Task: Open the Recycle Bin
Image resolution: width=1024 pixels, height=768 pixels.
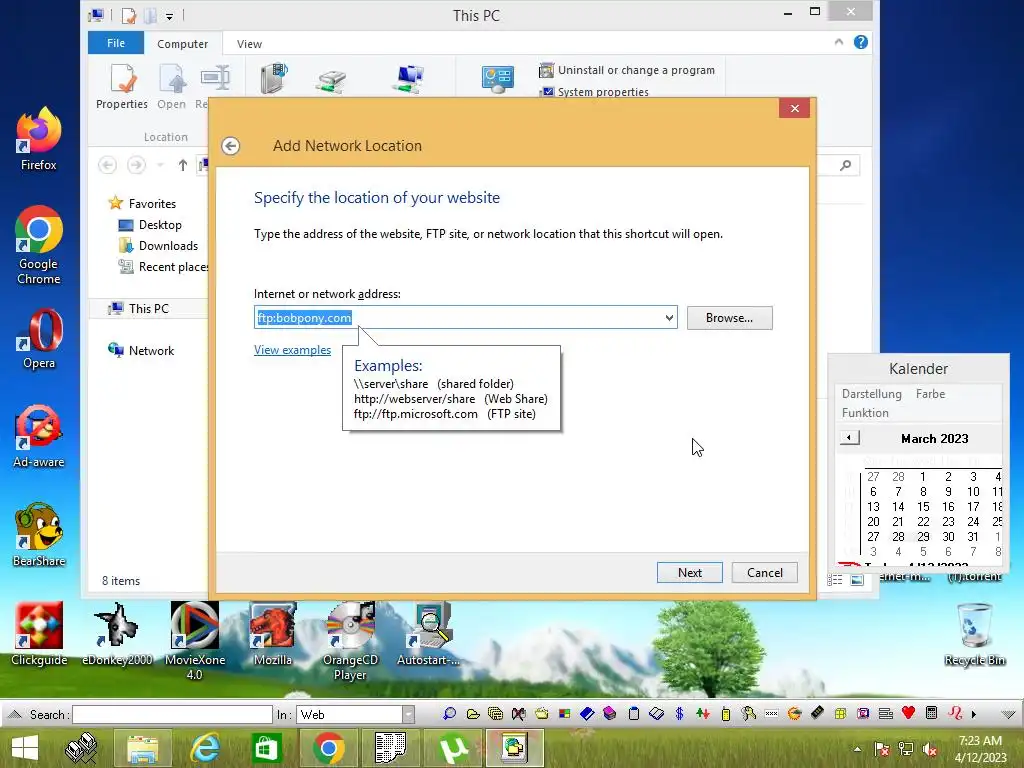Action: point(974,635)
